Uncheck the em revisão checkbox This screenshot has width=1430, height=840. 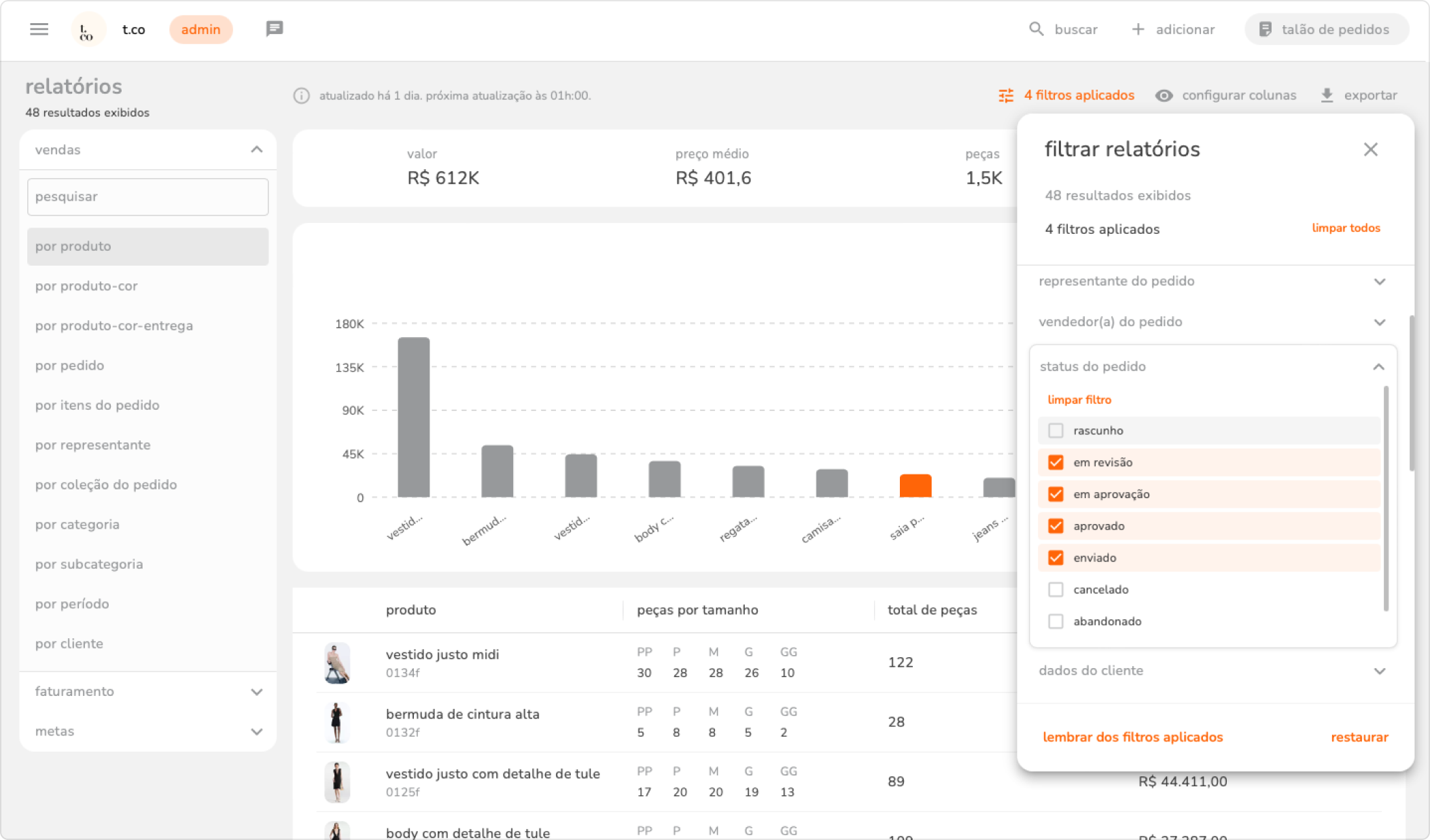(x=1056, y=463)
